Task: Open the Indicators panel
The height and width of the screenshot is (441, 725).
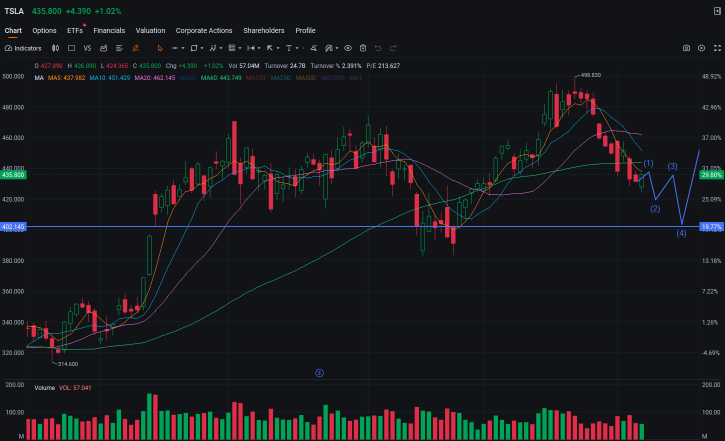Action: (x=23, y=48)
